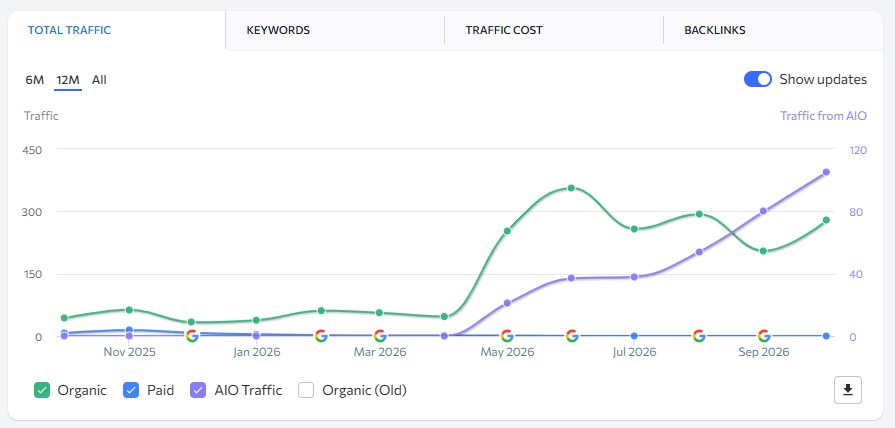Uncheck the AIO Traffic series checkbox

[198, 390]
